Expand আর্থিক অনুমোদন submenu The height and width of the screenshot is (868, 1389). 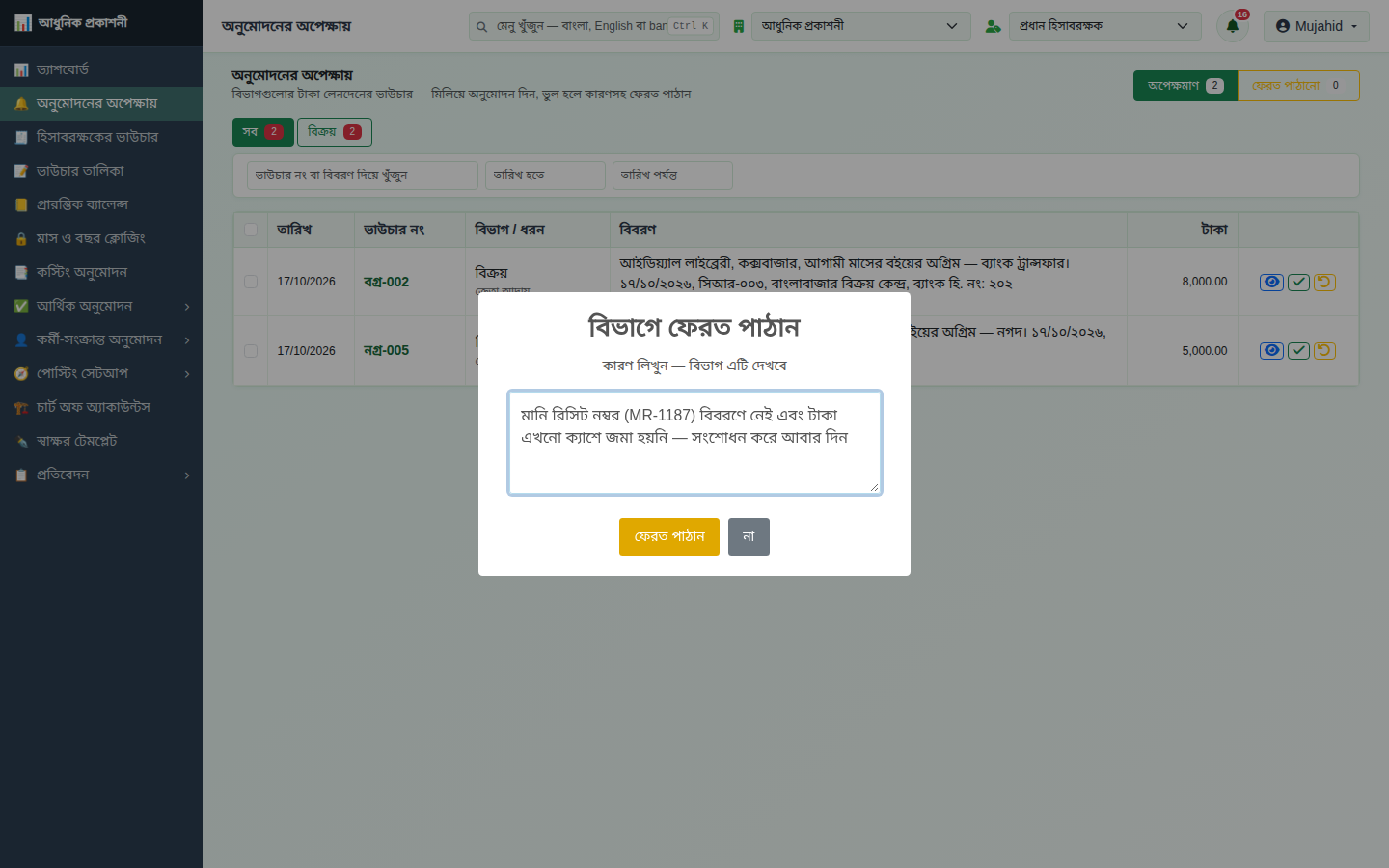coord(101,306)
